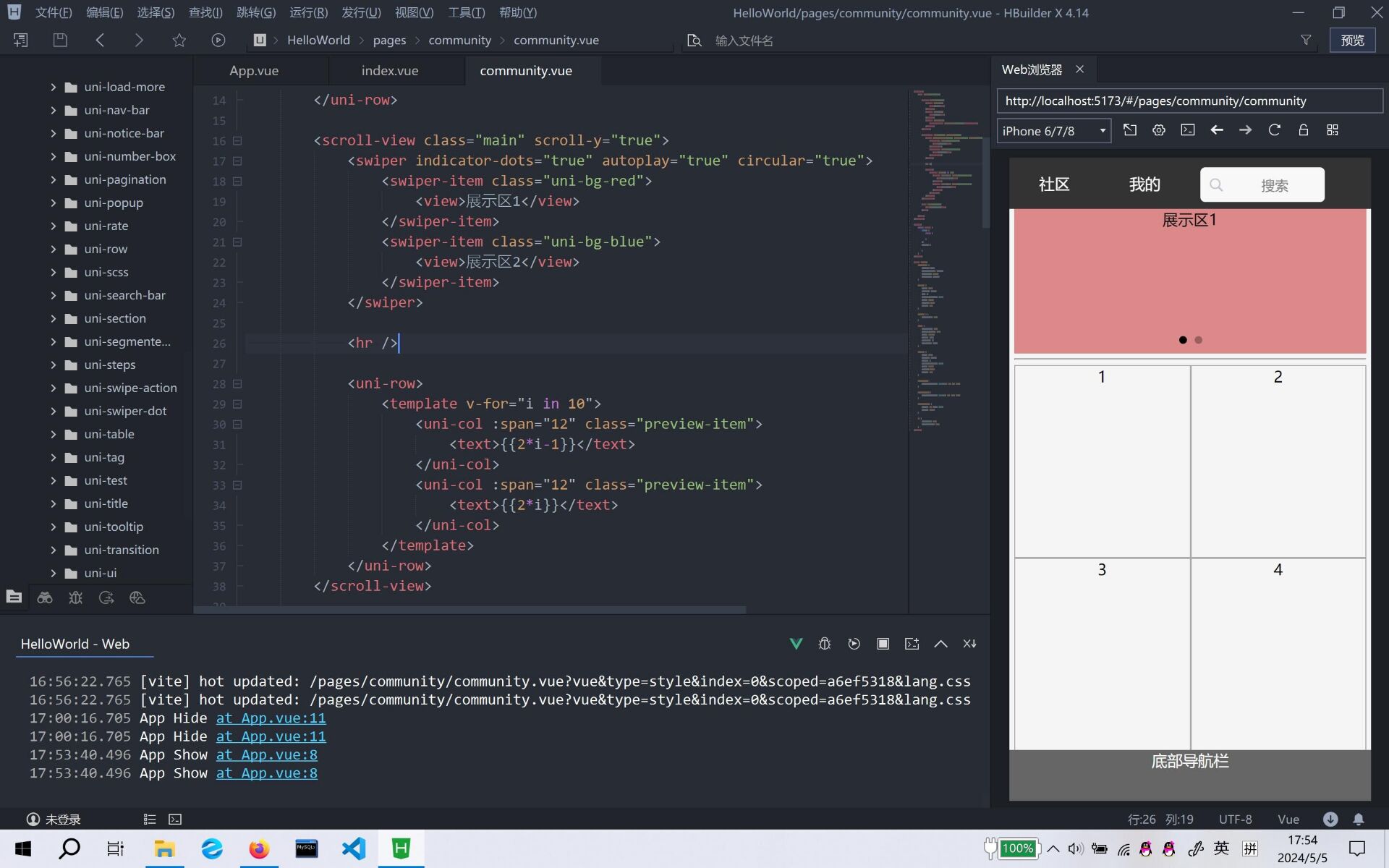Open browser devtools console icon

click(x=1188, y=130)
